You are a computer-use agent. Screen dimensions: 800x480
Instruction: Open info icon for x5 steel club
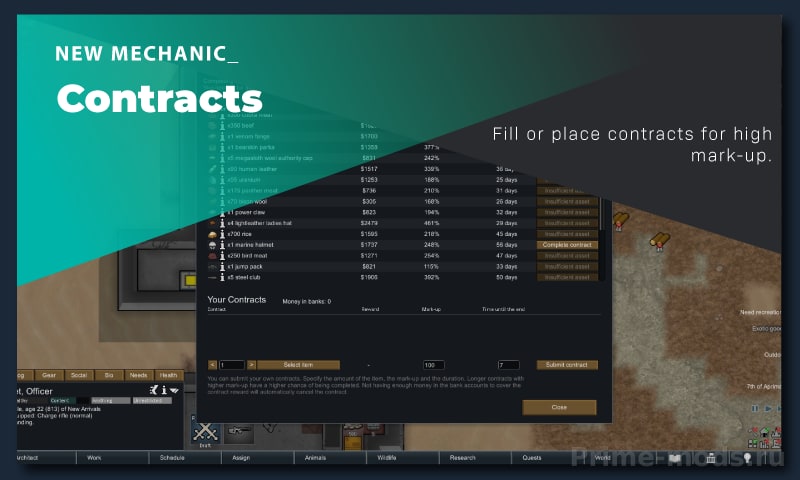click(222, 277)
